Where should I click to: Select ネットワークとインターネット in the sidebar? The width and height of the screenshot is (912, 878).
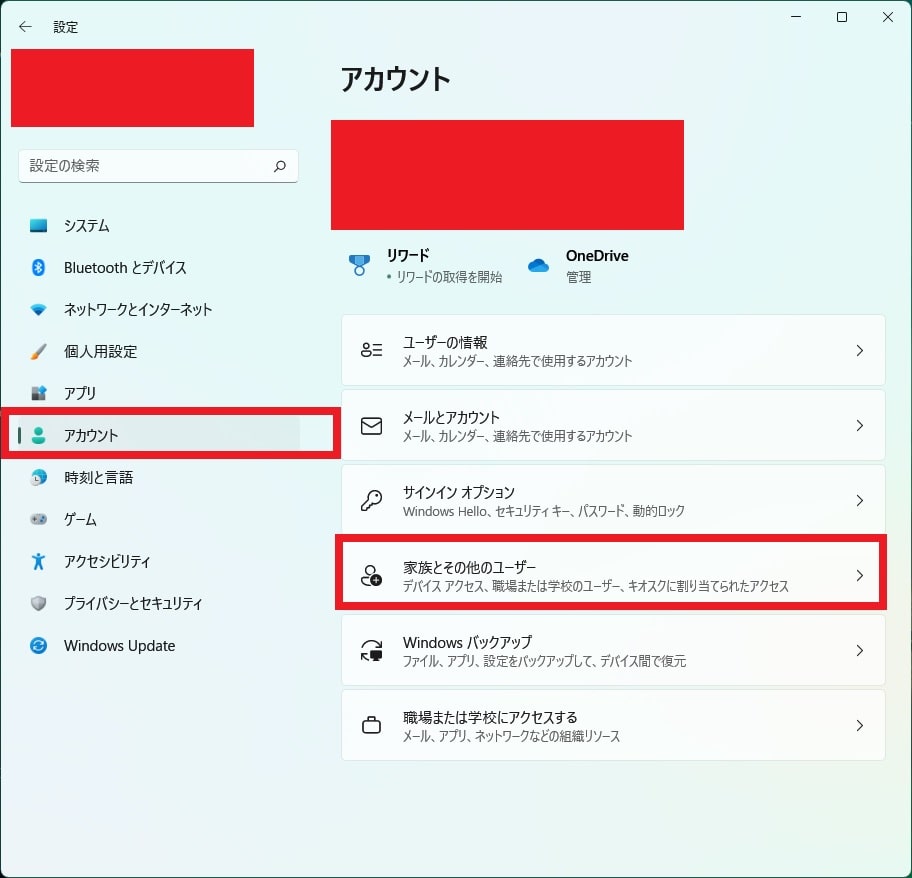tap(138, 310)
